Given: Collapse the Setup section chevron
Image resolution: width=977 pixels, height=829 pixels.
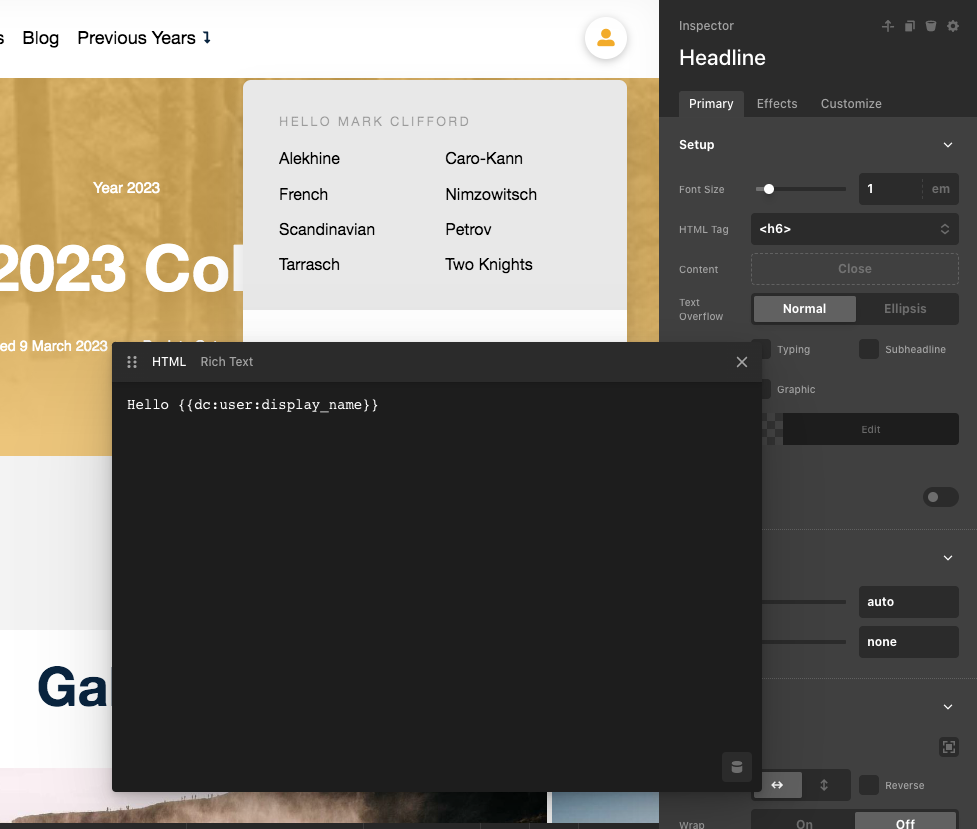Looking at the screenshot, I should [x=948, y=145].
